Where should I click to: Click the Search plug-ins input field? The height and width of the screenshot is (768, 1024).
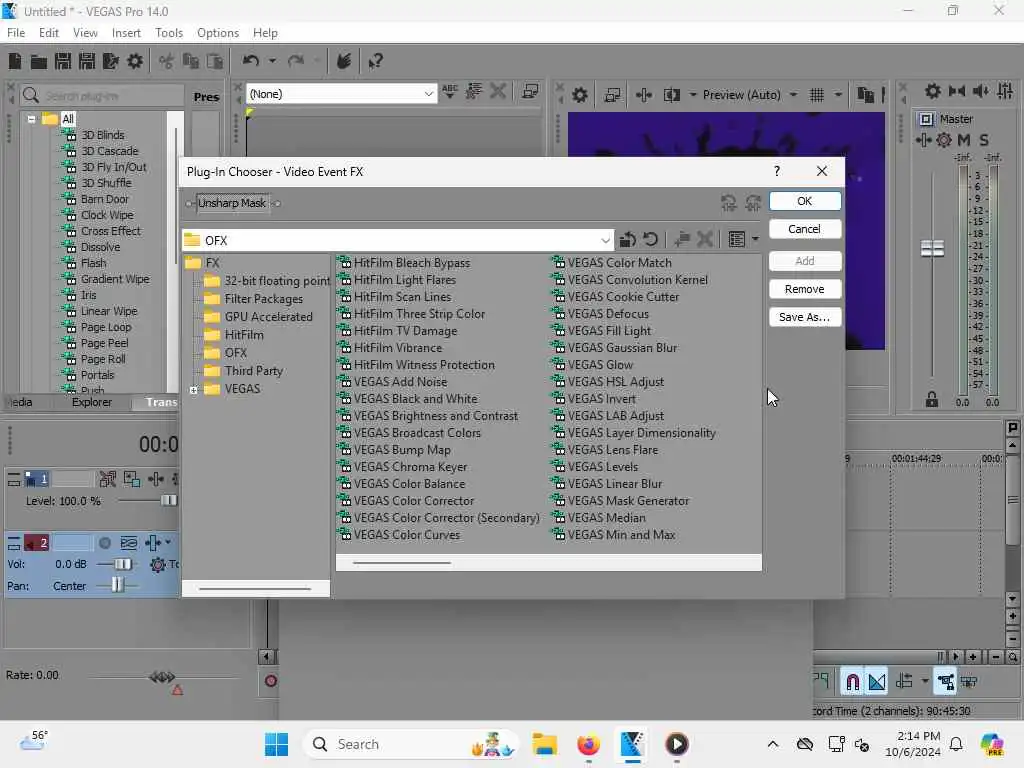[102, 96]
